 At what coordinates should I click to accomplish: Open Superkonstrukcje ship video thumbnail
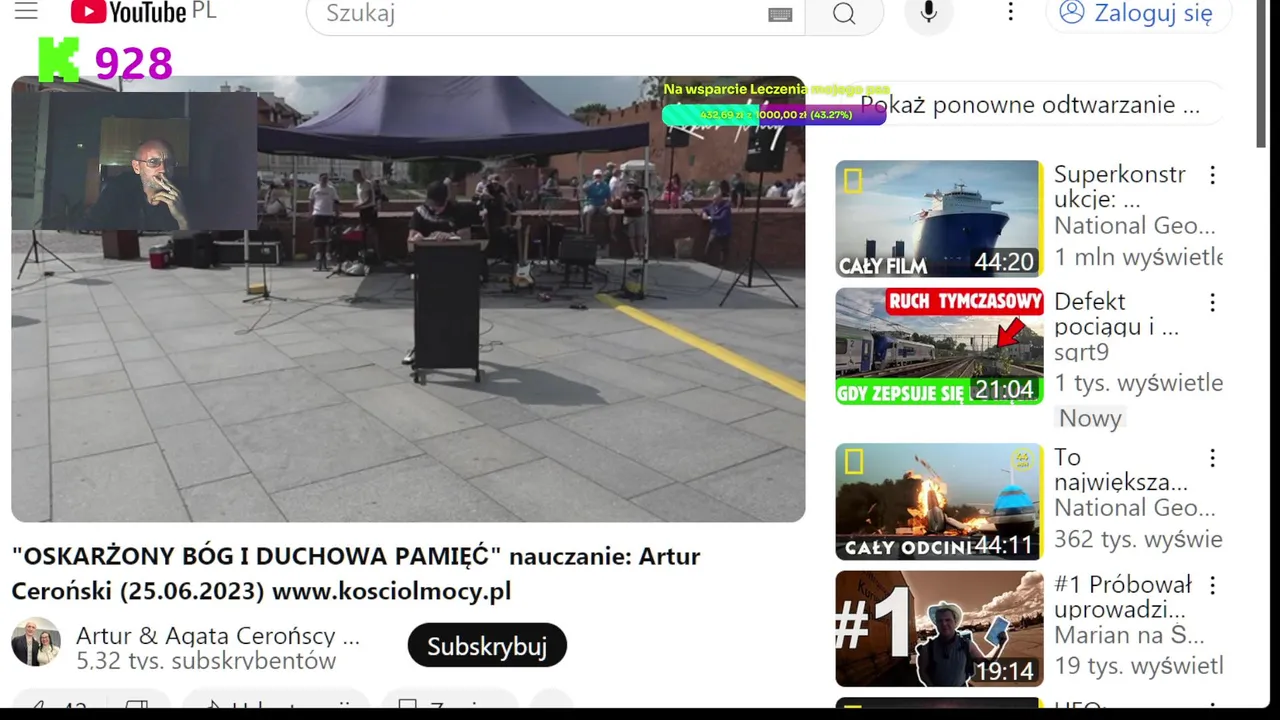pyautogui.click(x=939, y=219)
